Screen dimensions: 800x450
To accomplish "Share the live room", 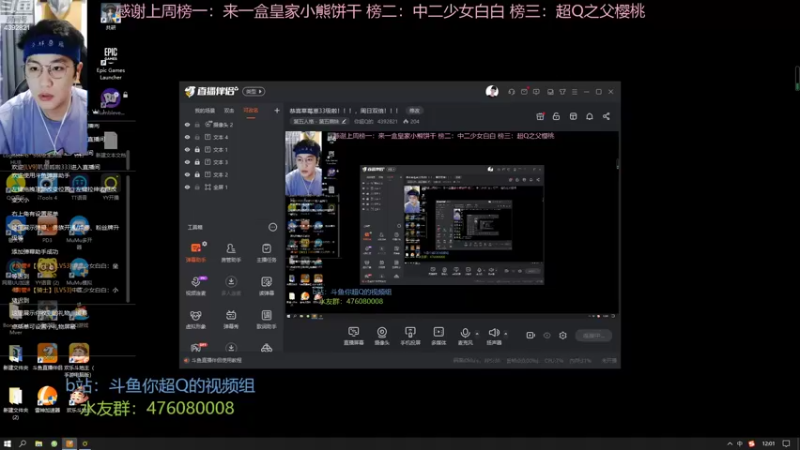I will click(x=606, y=116).
